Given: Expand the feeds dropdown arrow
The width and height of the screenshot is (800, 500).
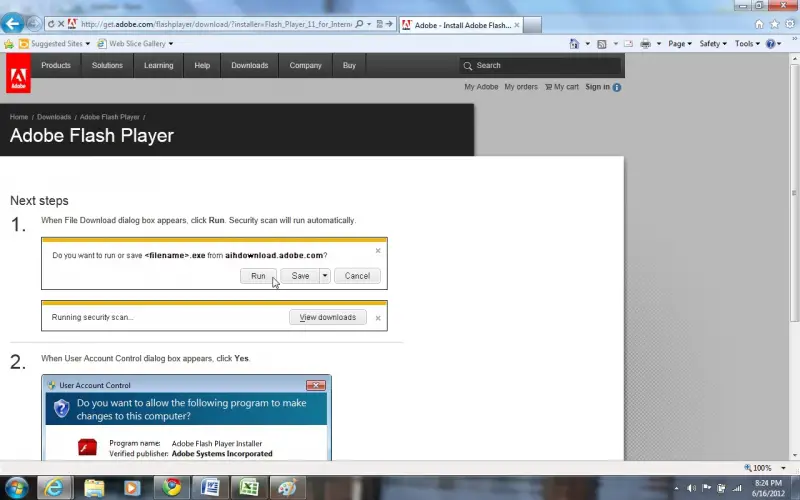Looking at the screenshot, I should [x=615, y=44].
